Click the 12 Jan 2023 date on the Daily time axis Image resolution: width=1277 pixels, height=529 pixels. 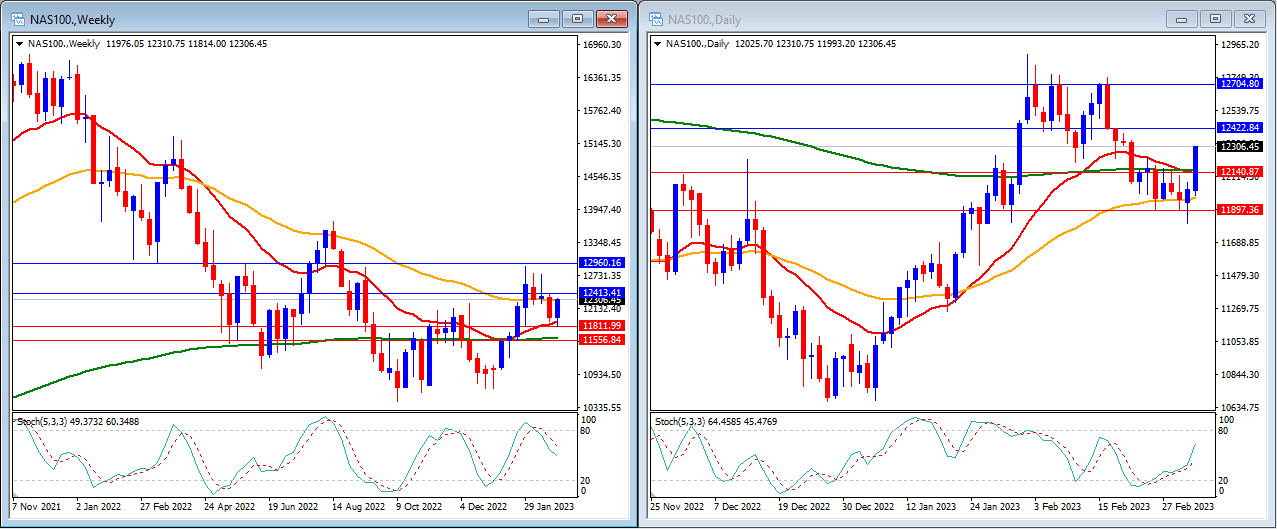click(x=929, y=507)
